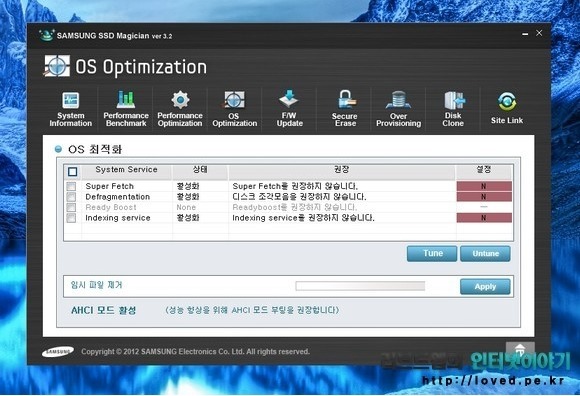This screenshot has height=396, width=580.
Task: Minimize the SSD Magician window
Action: [525, 34]
